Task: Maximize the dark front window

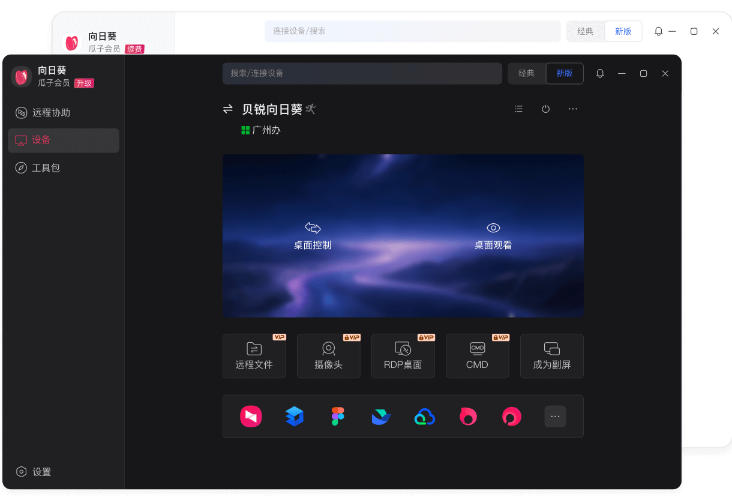Action: coord(643,73)
